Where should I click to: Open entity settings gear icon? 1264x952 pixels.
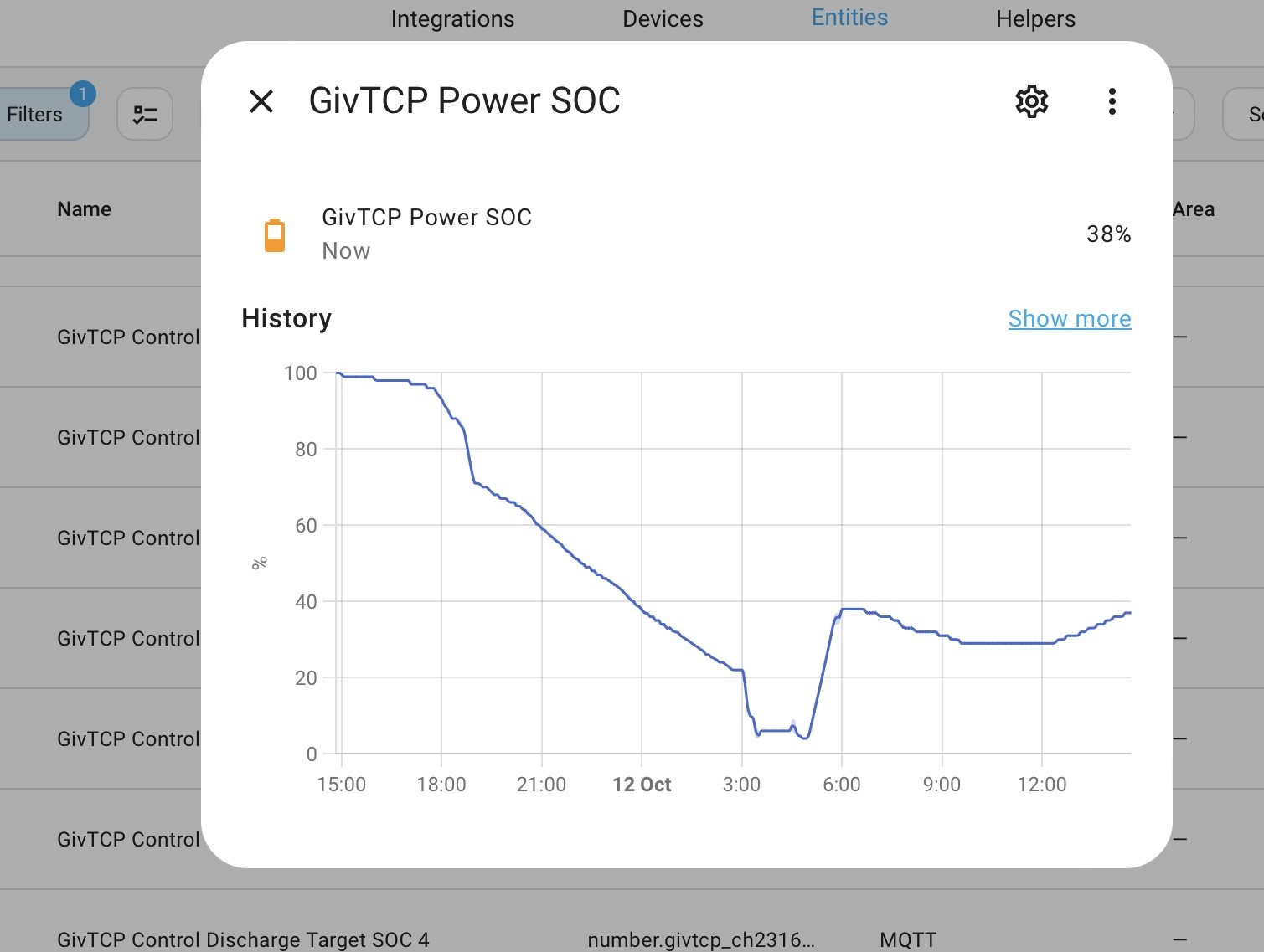point(1032,101)
